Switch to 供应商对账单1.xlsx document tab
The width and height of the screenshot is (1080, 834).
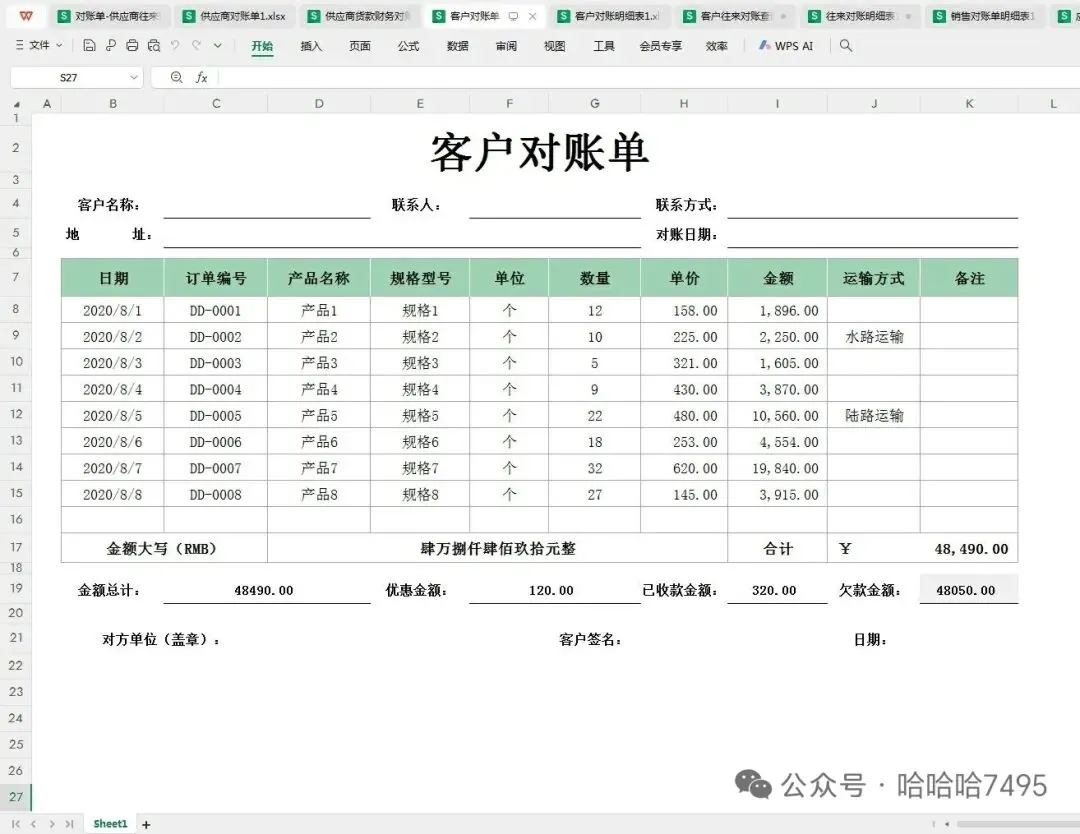tap(234, 16)
